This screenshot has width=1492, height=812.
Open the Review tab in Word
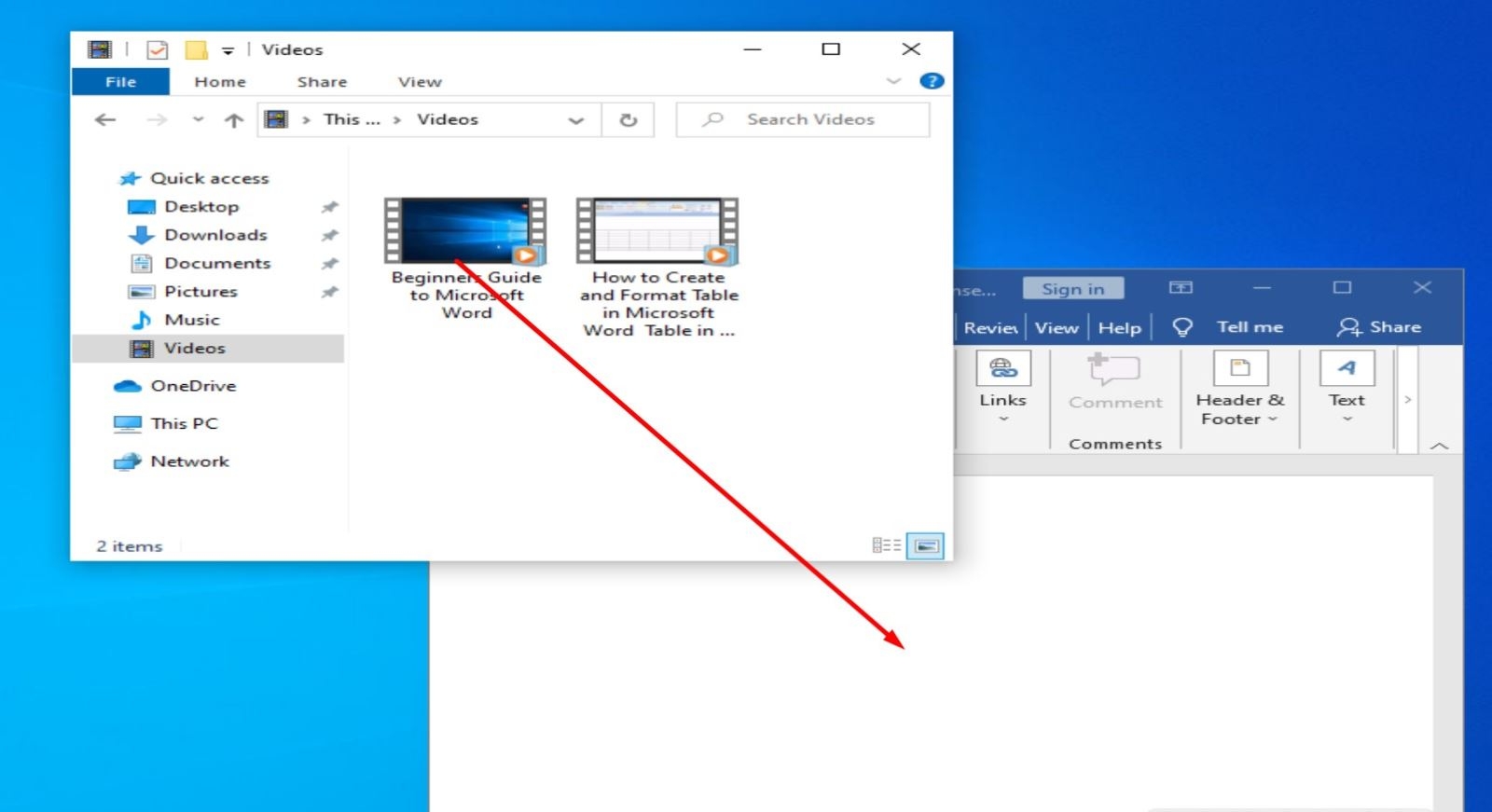point(990,327)
